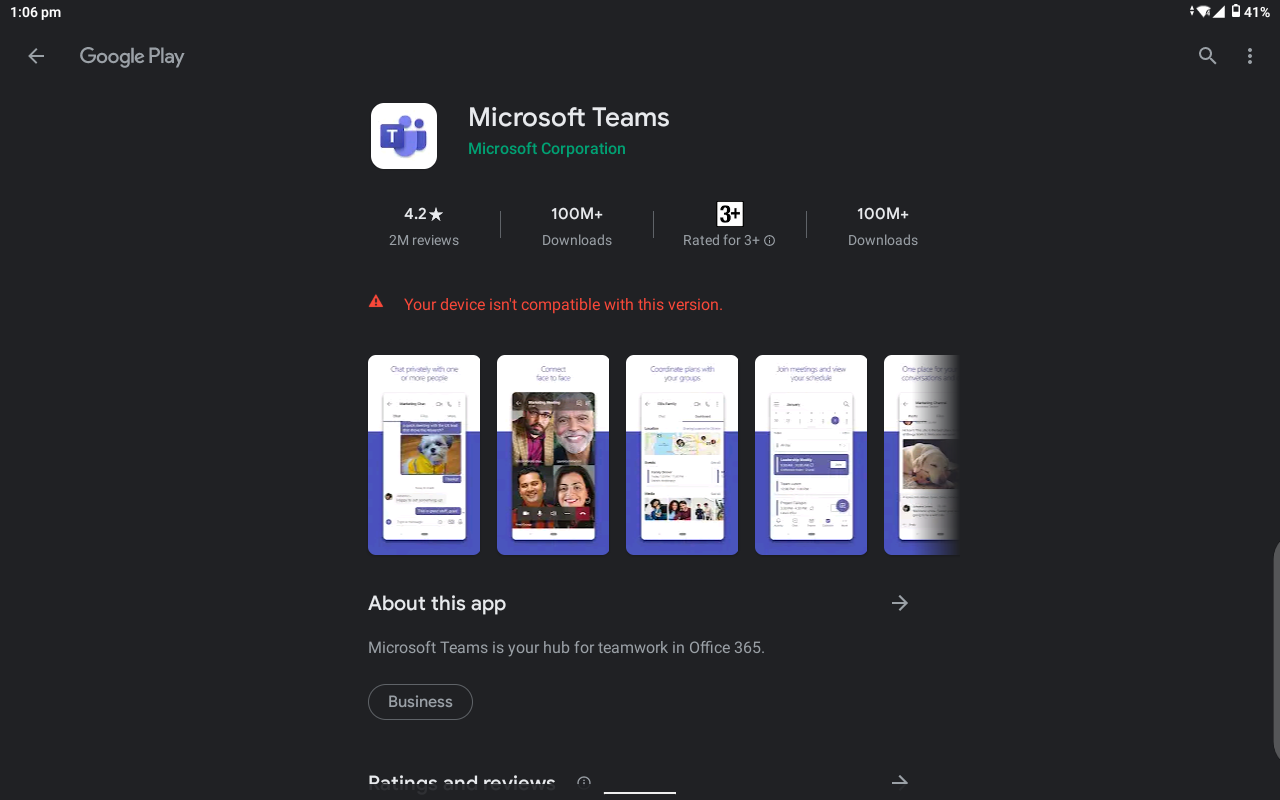Tap the Office 365 description text
The width and height of the screenshot is (1280, 800).
pos(566,647)
